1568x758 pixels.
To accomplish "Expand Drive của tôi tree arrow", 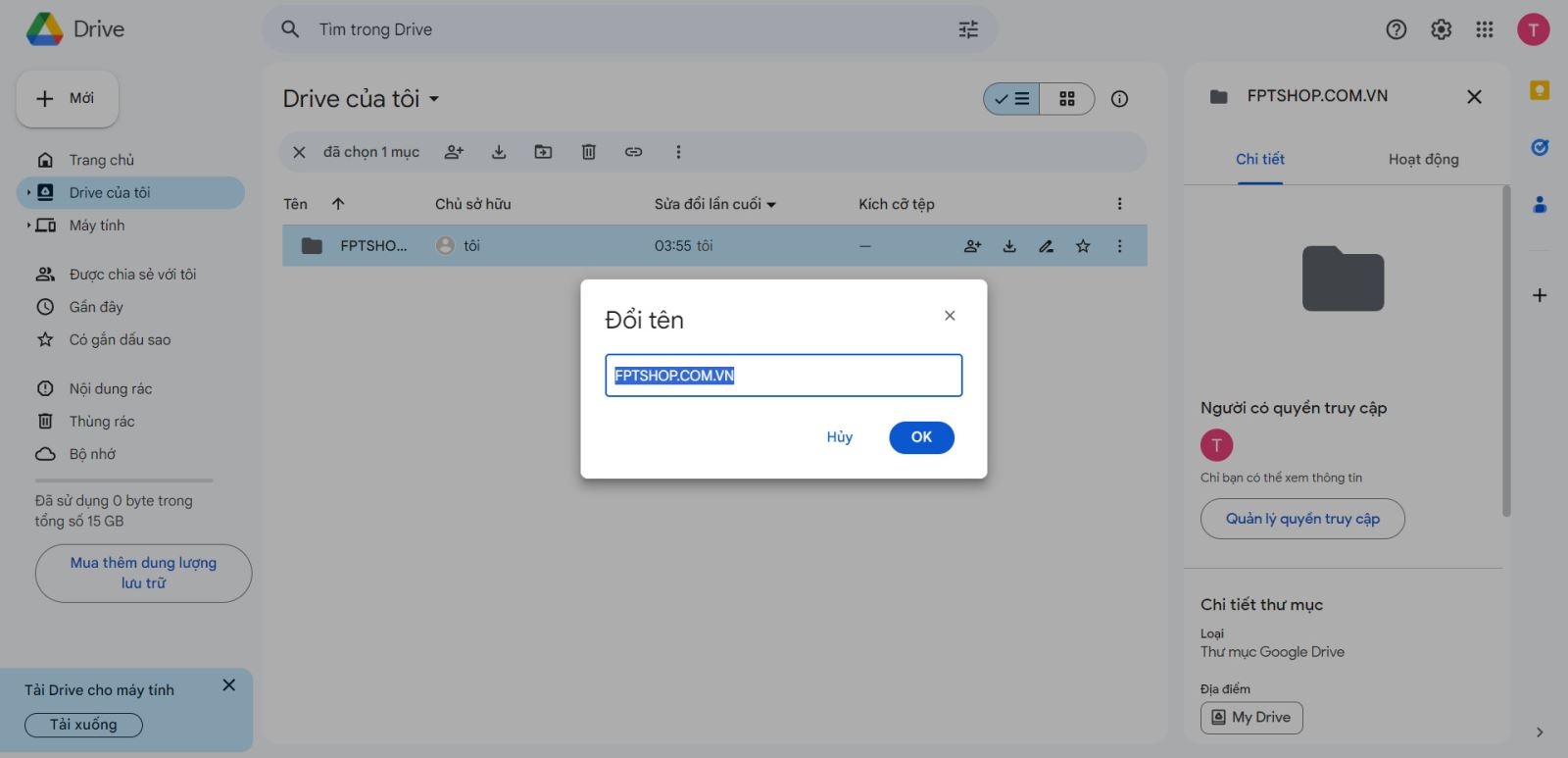I will coord(28,192).
